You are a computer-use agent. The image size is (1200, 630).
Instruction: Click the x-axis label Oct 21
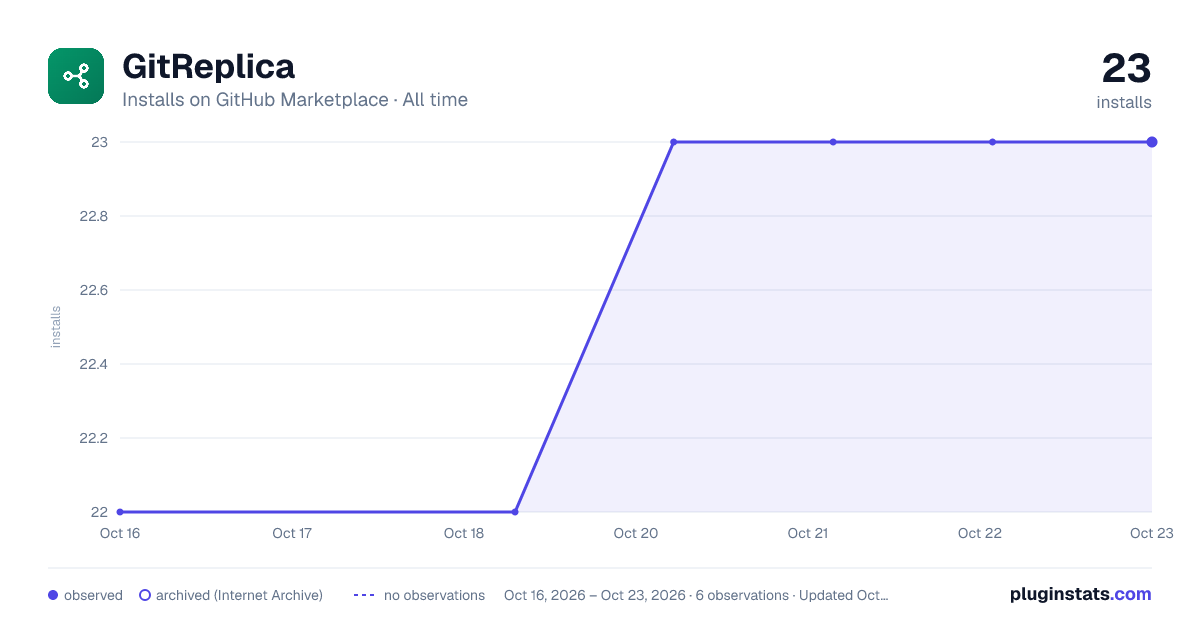(808, 533)
